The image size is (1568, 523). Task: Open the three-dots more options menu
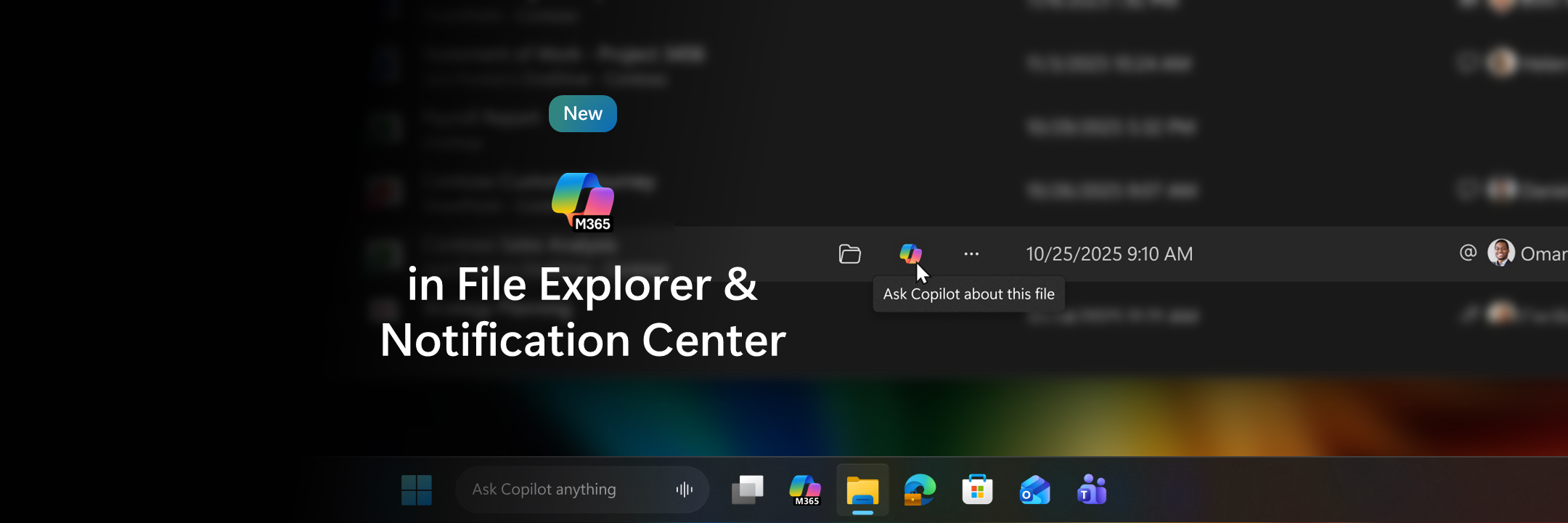pyautogui.click(x=971, y=254)
